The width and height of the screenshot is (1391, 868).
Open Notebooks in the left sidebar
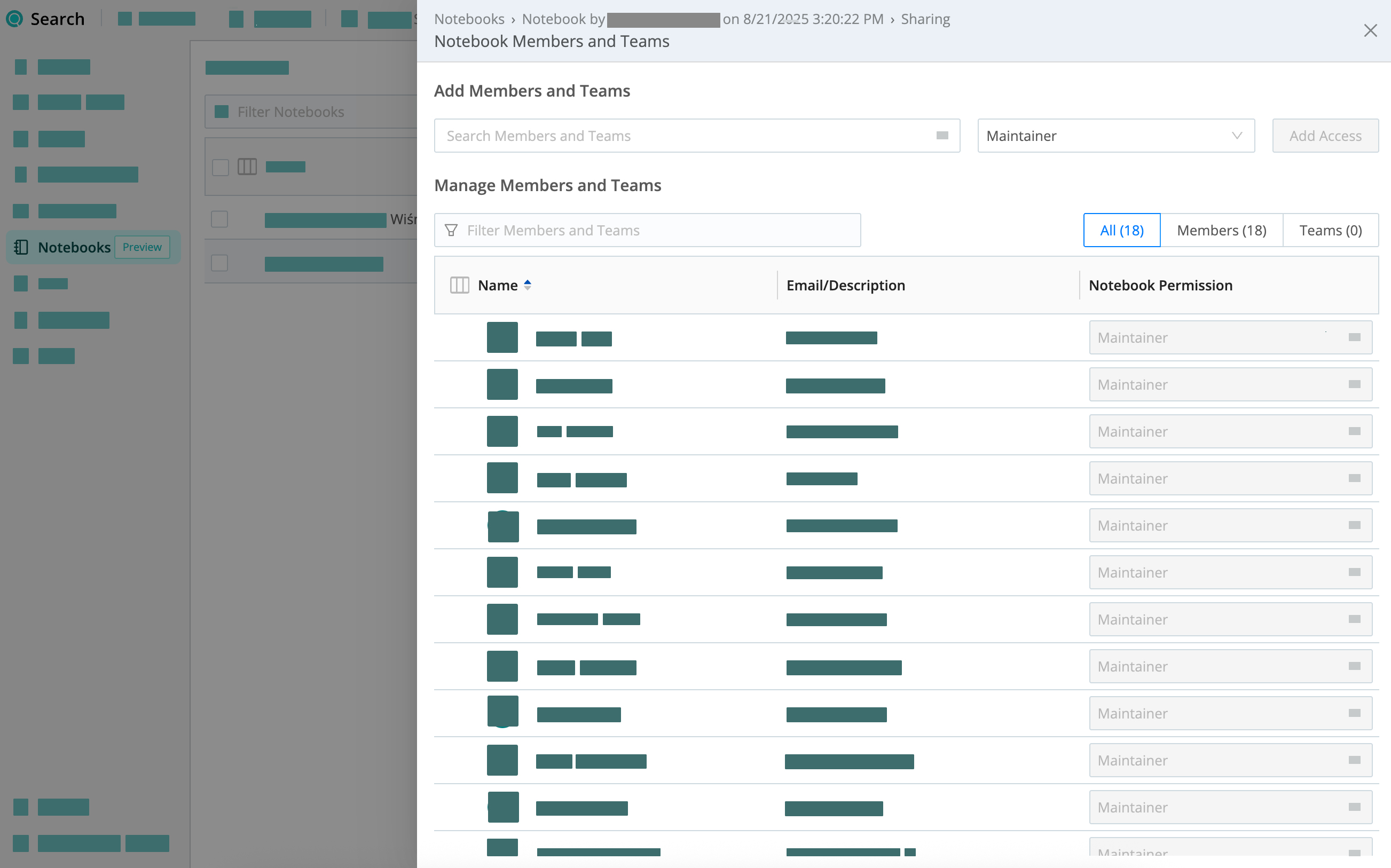93,247
